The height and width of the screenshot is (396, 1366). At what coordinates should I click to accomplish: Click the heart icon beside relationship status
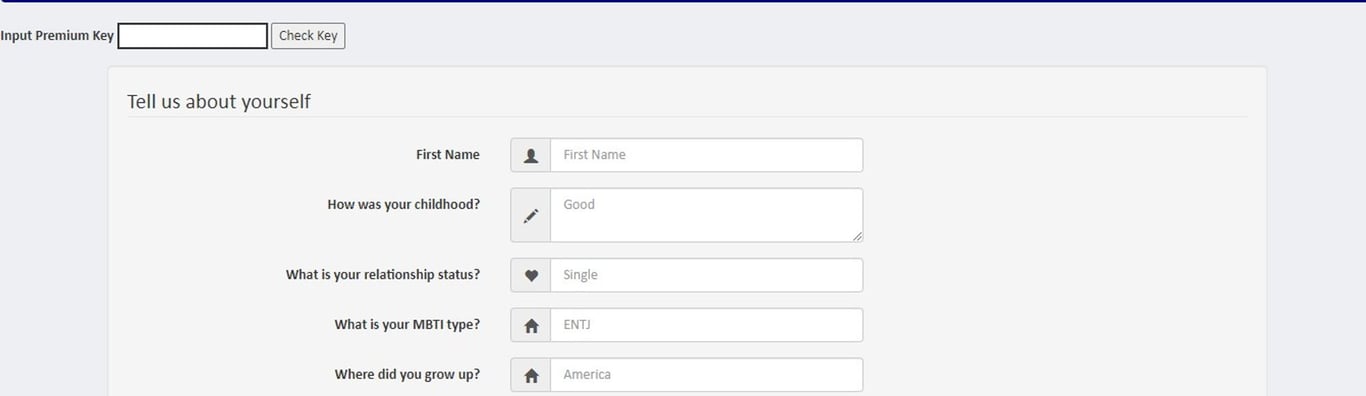point(531,275)
